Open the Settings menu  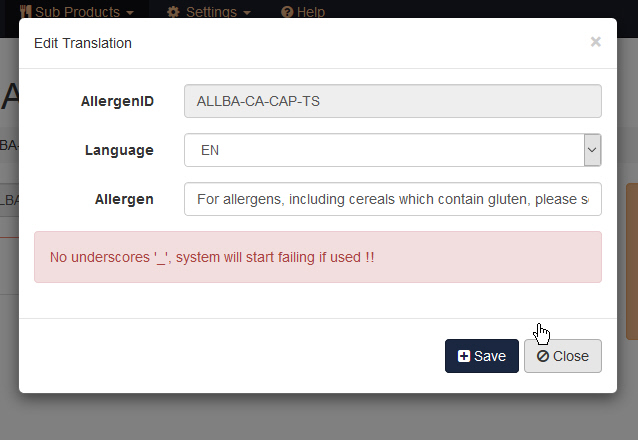tap(210, 12)
